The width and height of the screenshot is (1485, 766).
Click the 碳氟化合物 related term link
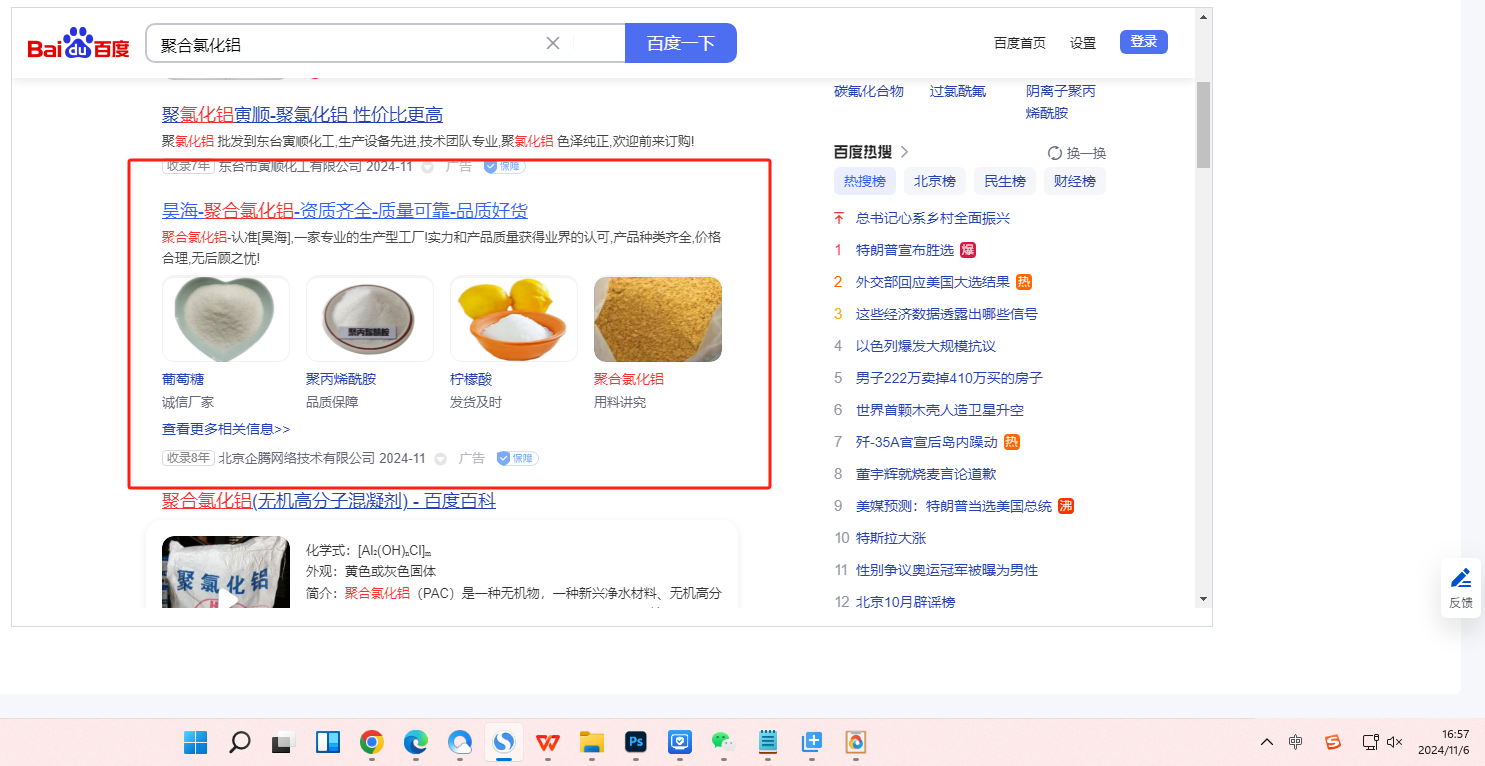[869, 91]
